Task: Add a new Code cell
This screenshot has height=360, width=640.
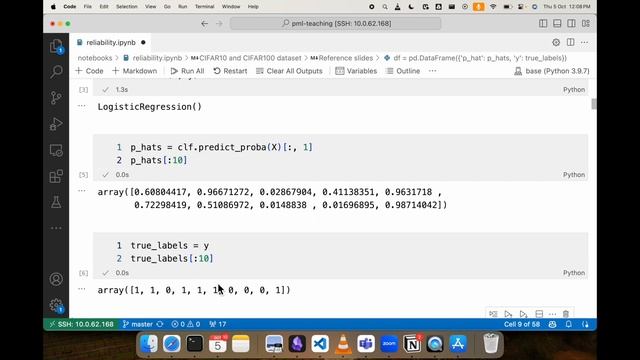Action: 89,71
